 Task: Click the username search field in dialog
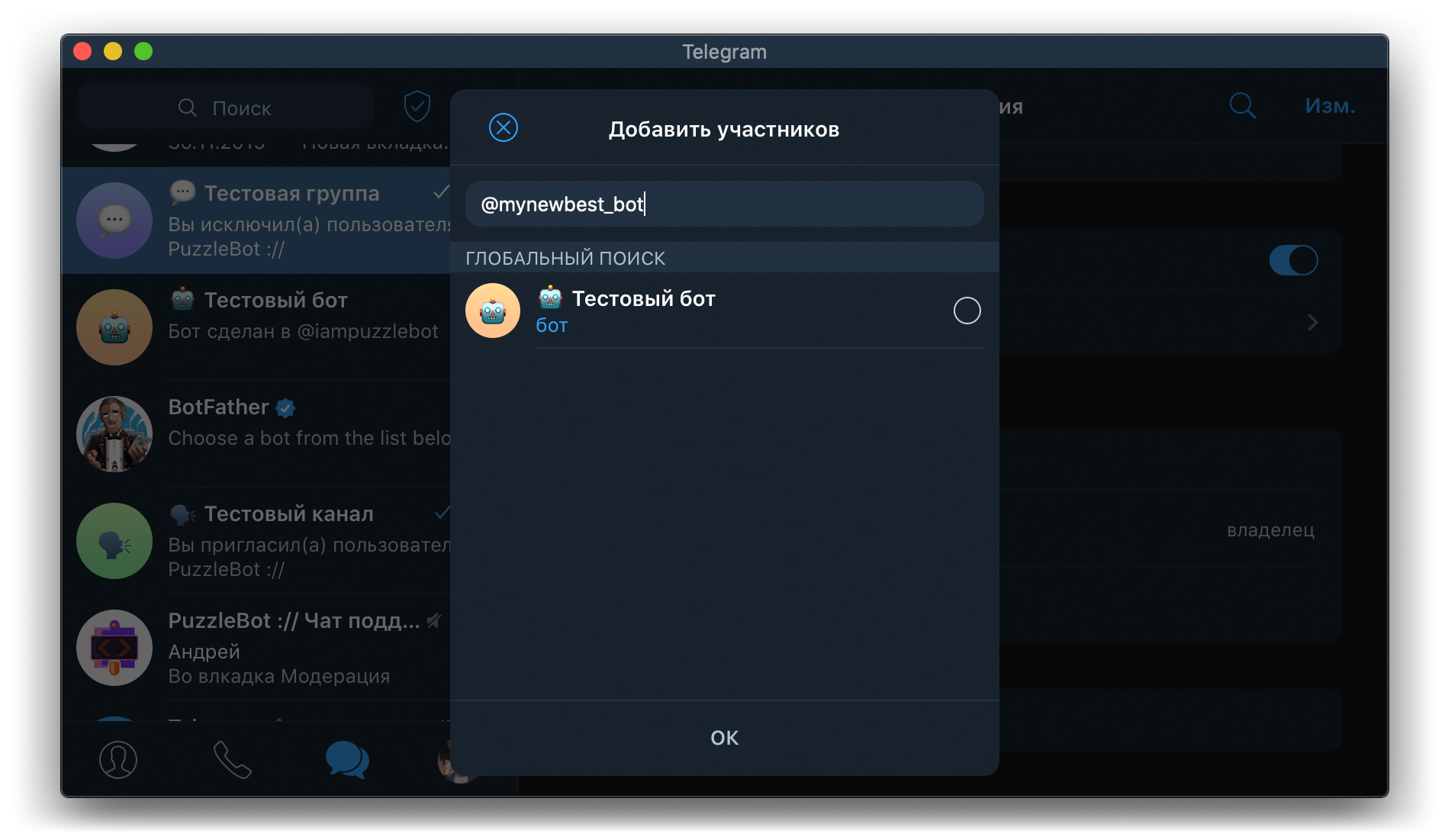click(x=724, y=204)
